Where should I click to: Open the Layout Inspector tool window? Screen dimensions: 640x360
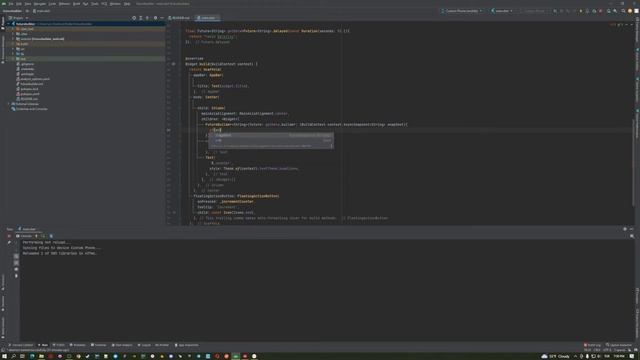pyautogui.click(x=619, y=345)
